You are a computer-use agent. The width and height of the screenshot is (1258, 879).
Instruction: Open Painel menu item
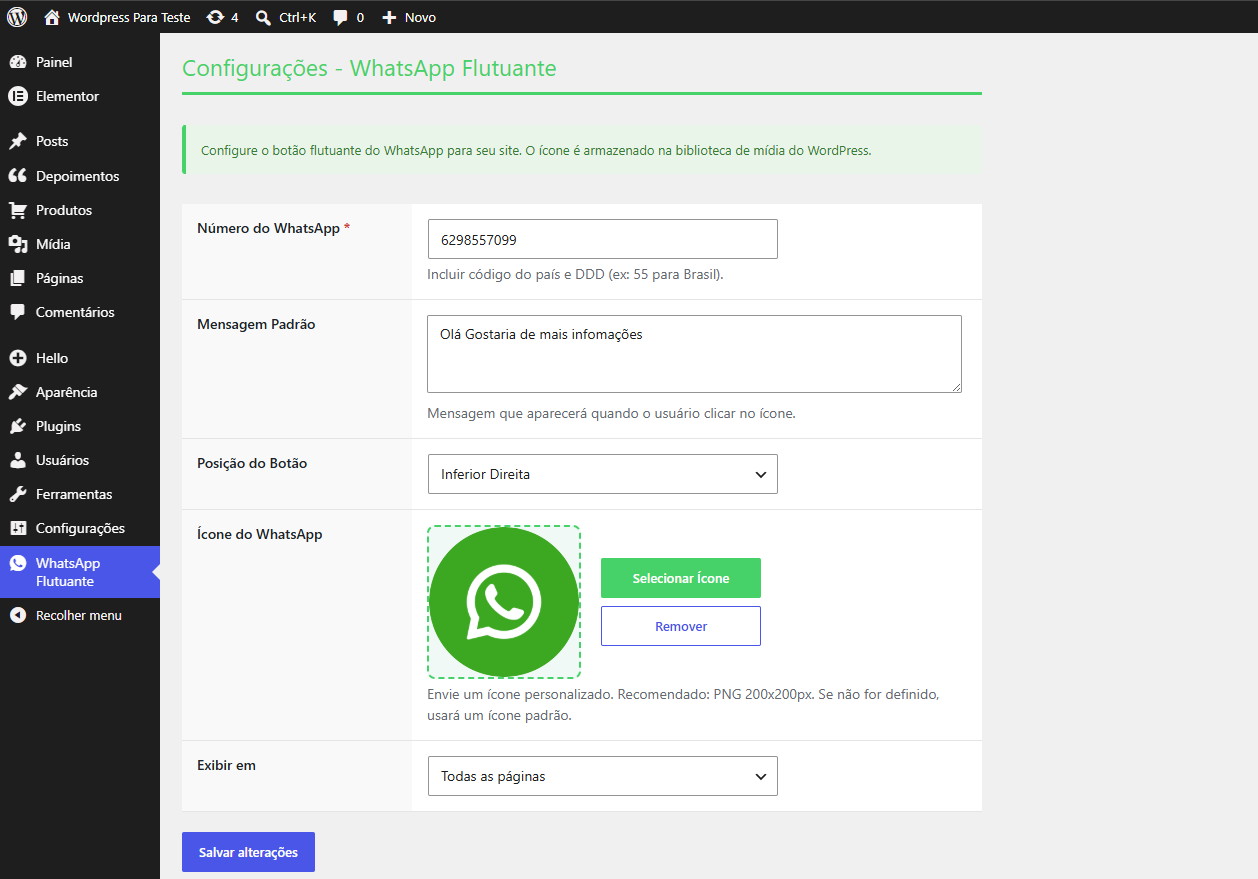[54, 62]
